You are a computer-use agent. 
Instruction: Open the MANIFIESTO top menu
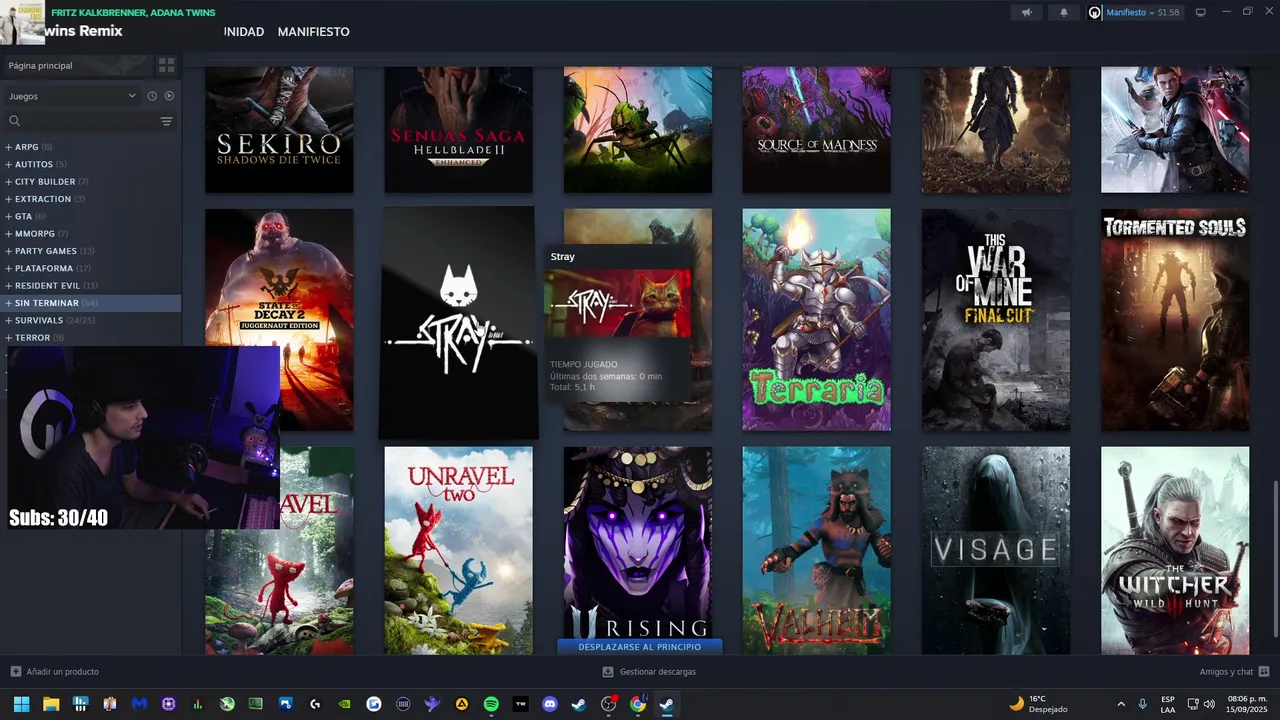(x=313, y=32)
